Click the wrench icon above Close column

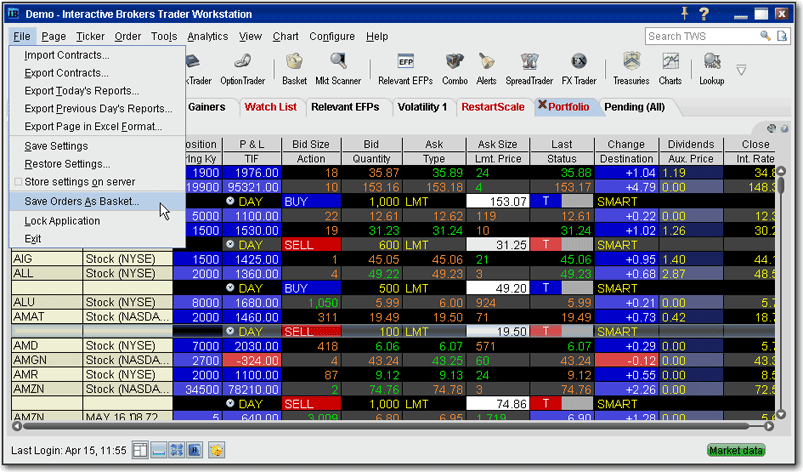772,128
